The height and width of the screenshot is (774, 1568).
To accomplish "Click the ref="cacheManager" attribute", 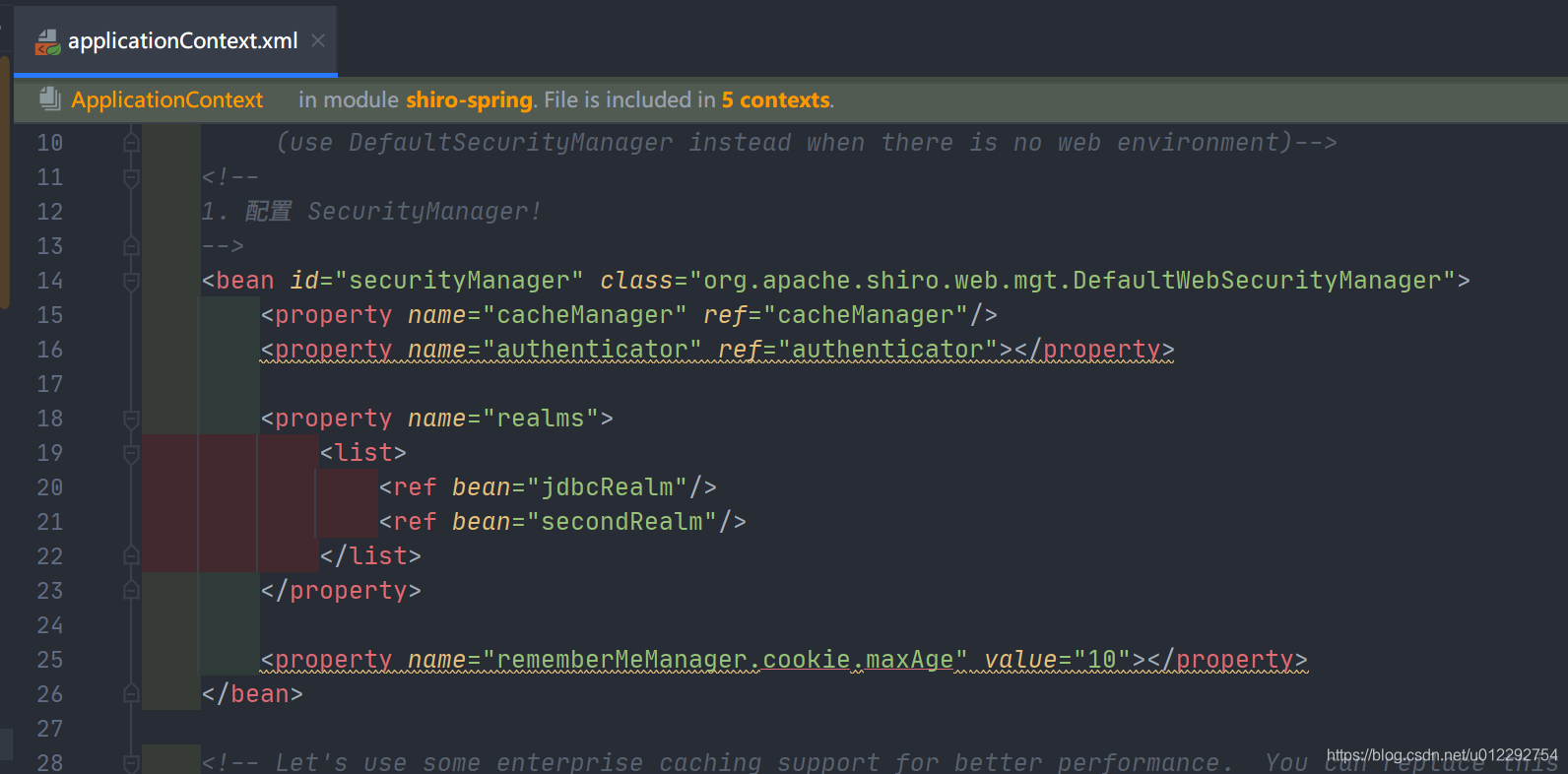I will click(836, 315).
